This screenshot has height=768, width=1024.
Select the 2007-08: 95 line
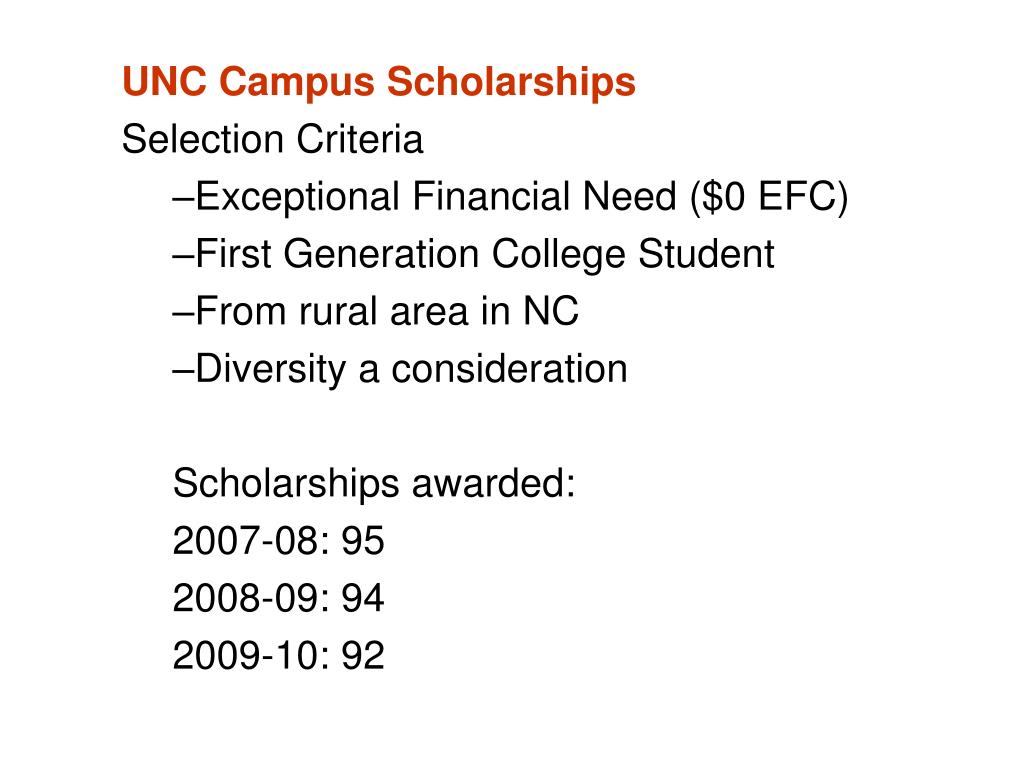click(279, 541)
